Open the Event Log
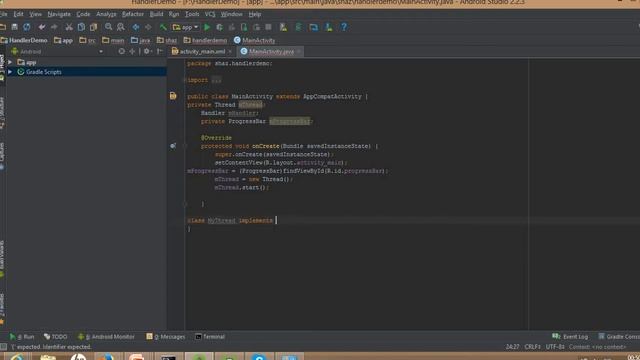The width and height of the screenshot is (640, 360). coord(570,337)
